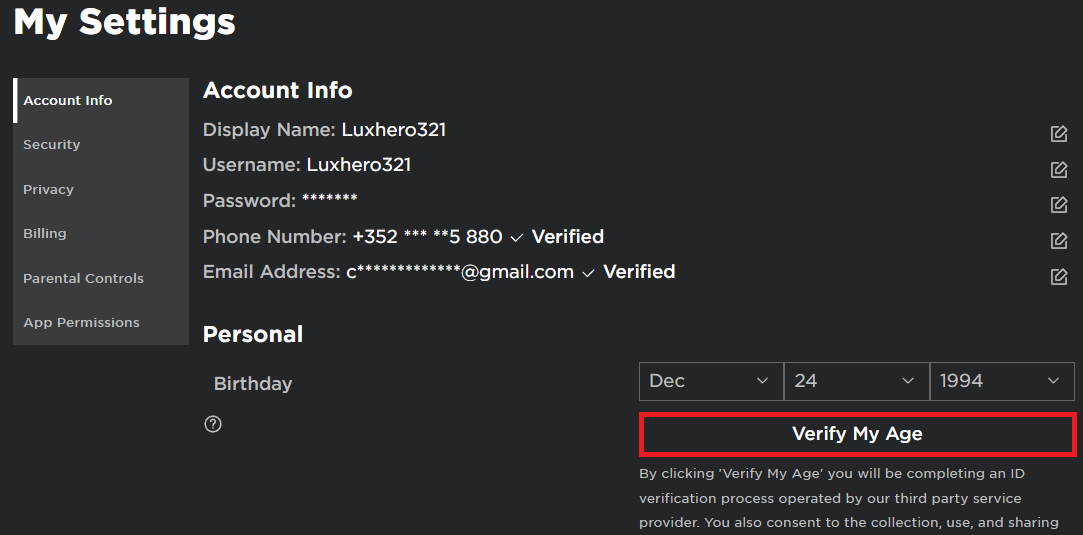Viewport: 1083px width, 535px height.
Task: Click the masked phone number ending 880
Action: pyautogui.click(x=427, y=237)
